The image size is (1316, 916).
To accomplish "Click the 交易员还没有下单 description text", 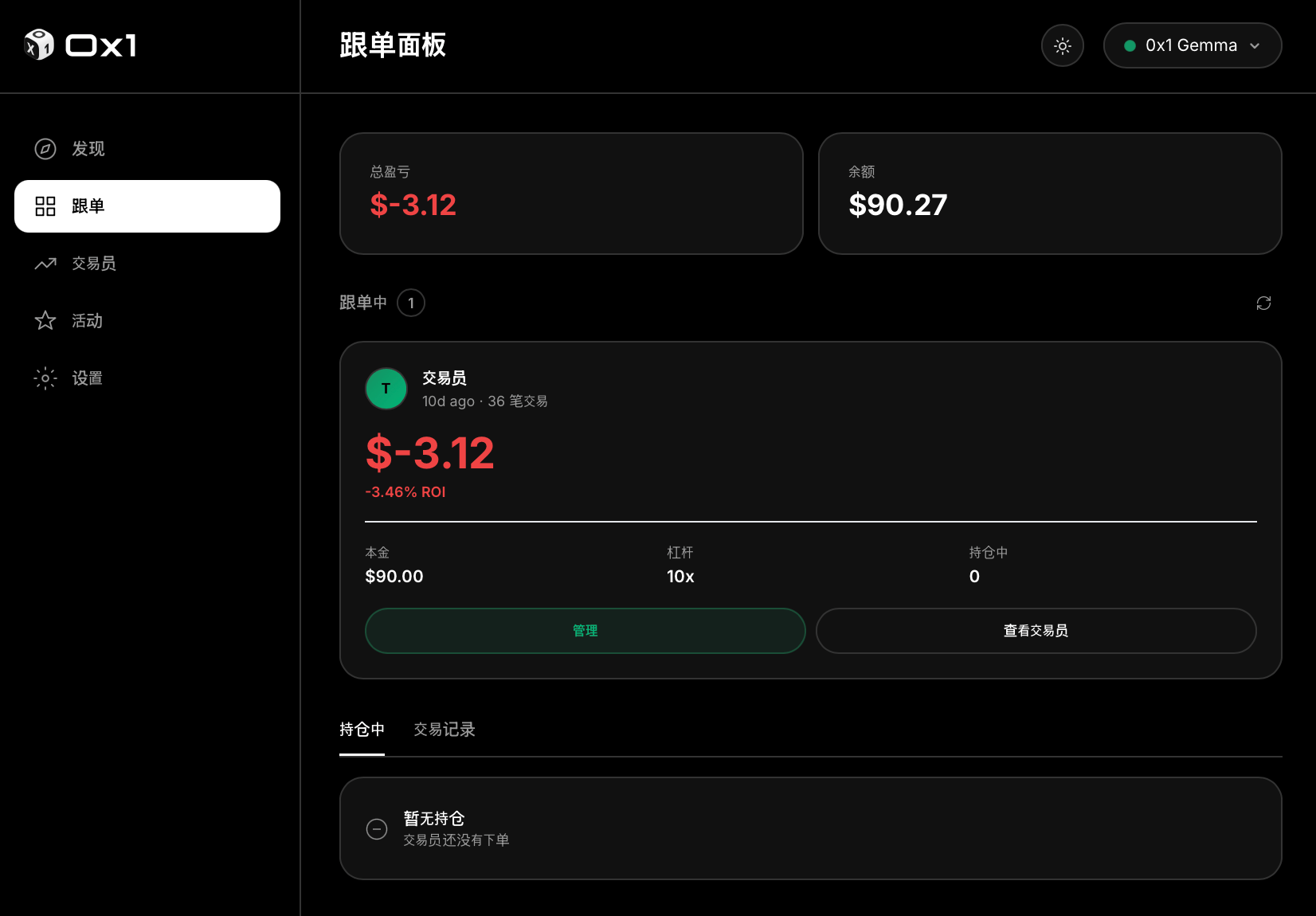I will click(456, 840).
